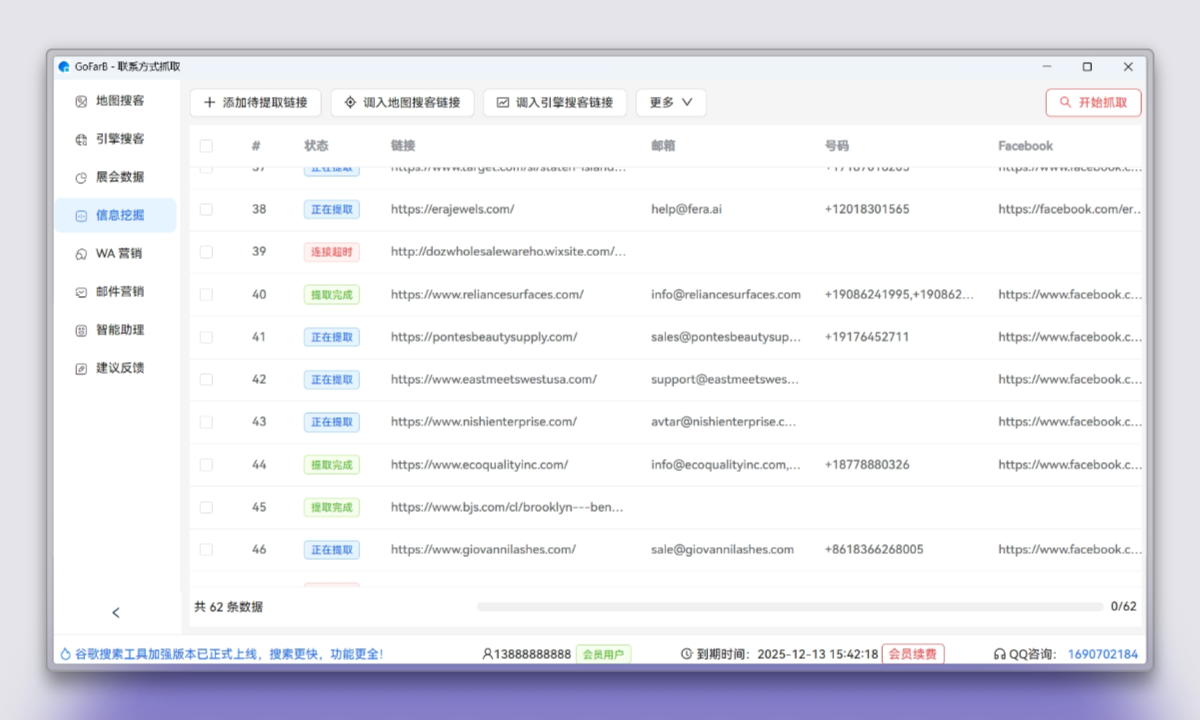This screenshot has width=1200, height=720.
Task: Click the 号码 column header
Action: pos(837,146)
